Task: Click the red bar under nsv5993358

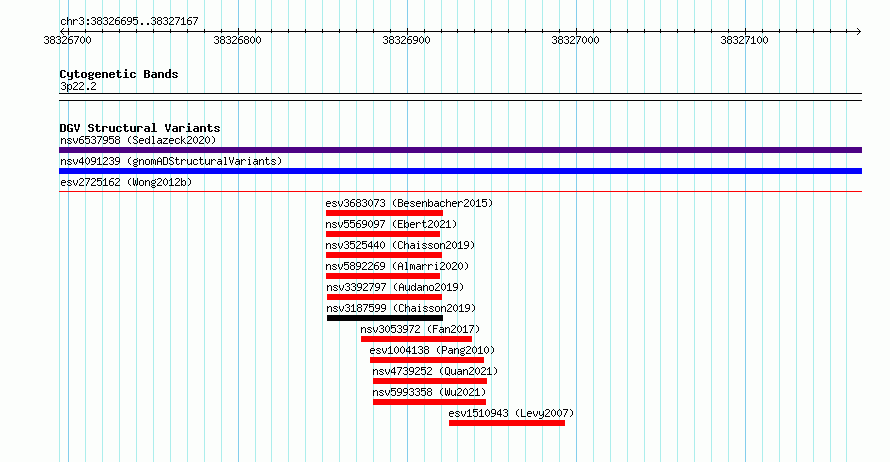Action: click(x=429, y=402)
